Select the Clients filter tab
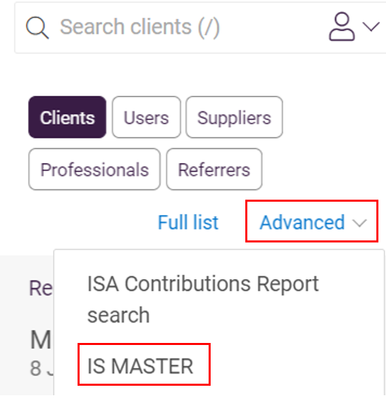The image size is (386, 400). point(67,117)
